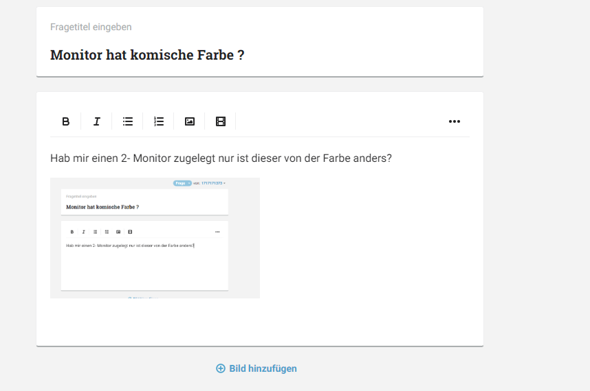Insert a video via film icon

(x=220, y=121)
